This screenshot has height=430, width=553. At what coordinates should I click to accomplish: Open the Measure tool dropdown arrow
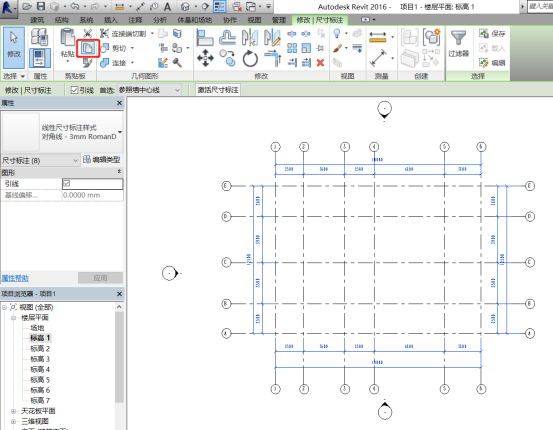point(393,37)
